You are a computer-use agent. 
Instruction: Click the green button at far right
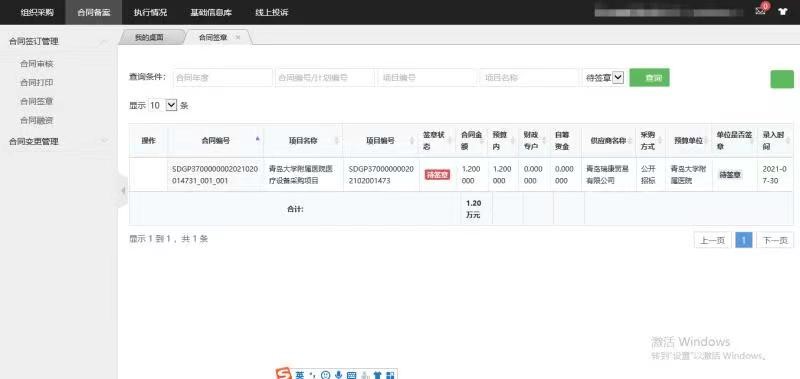782,79
